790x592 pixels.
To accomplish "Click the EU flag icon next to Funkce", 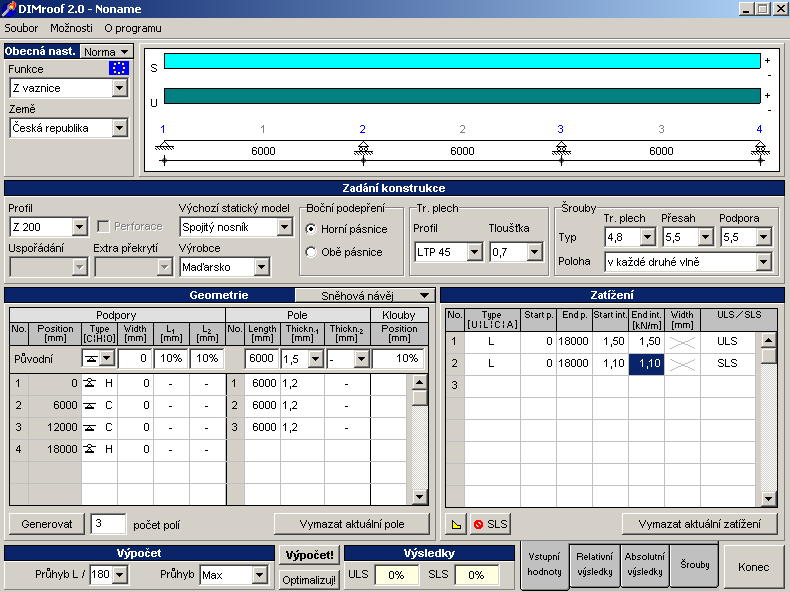I will (119, 68).
